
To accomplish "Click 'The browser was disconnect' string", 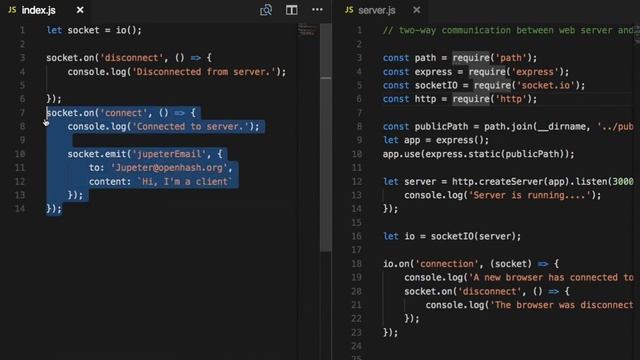I will [561, 305].
